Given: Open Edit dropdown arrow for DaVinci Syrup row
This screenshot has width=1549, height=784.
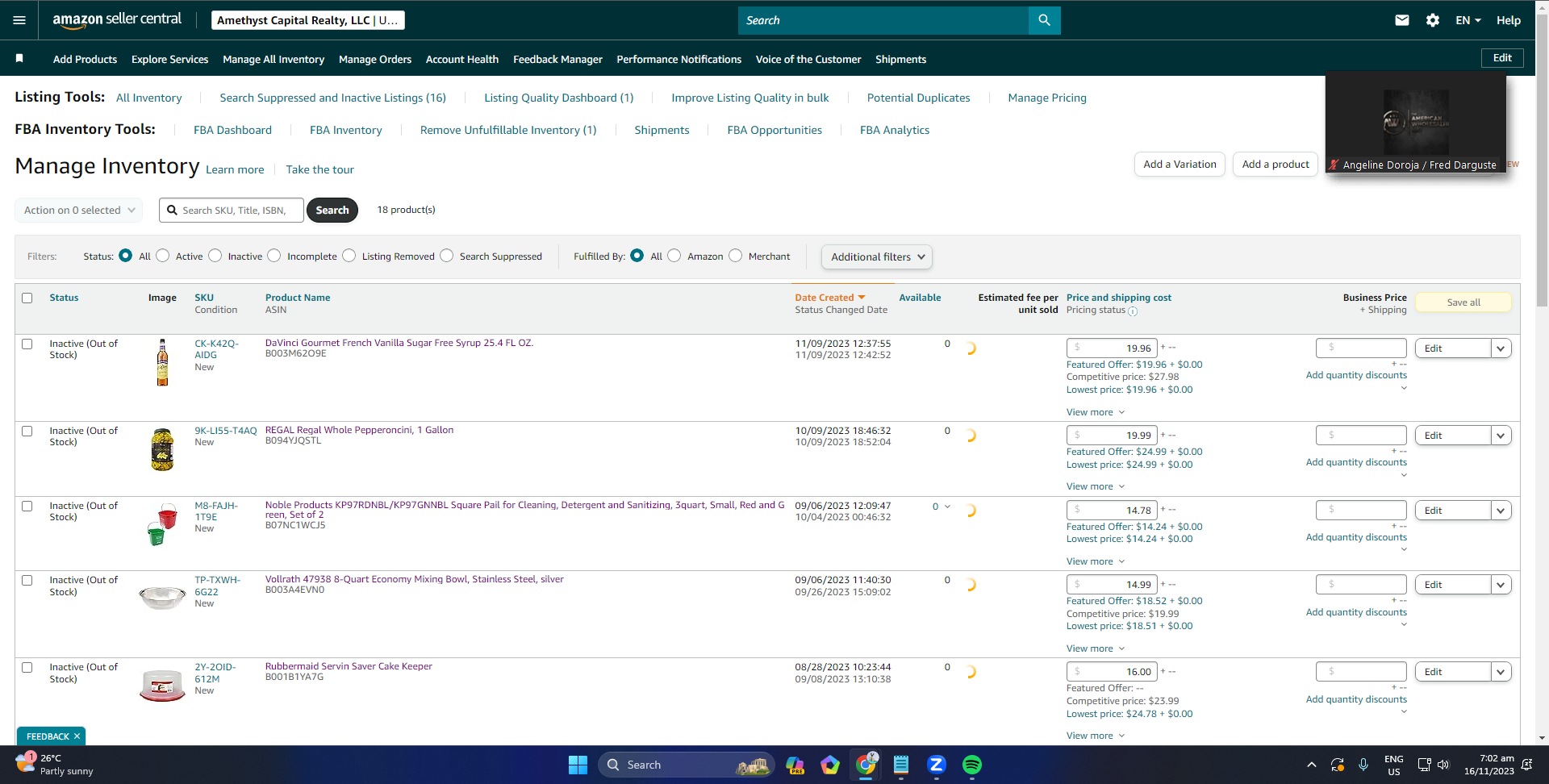Looking at the screenshot, I should [1501, 348].
